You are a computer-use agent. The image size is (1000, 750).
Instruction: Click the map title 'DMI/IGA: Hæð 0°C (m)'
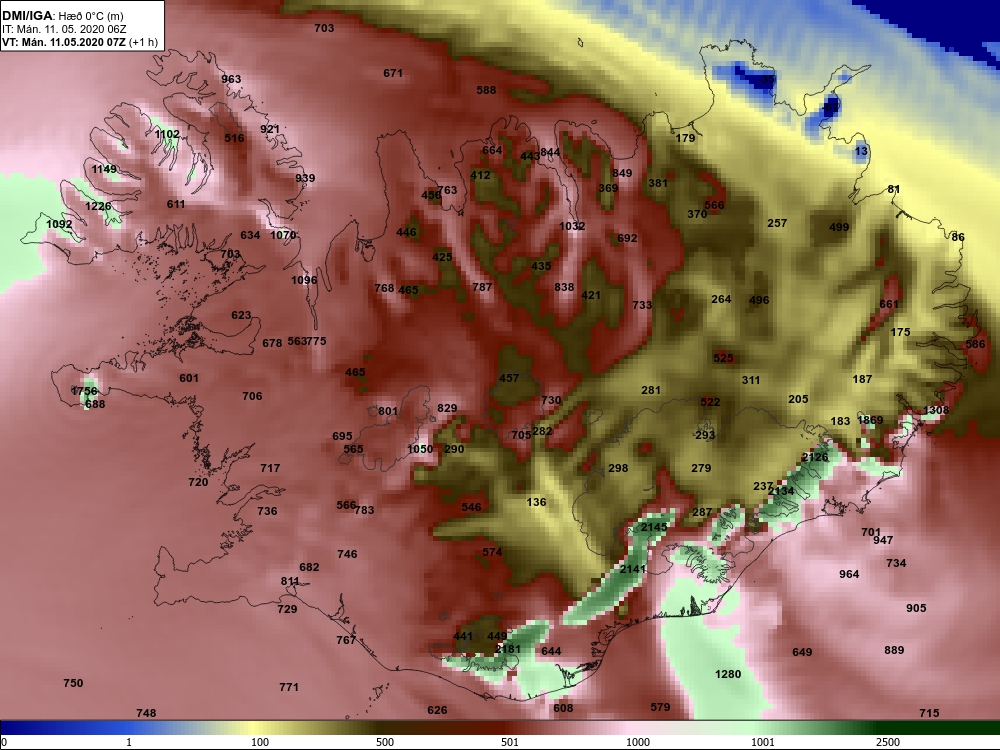[63, 15]
